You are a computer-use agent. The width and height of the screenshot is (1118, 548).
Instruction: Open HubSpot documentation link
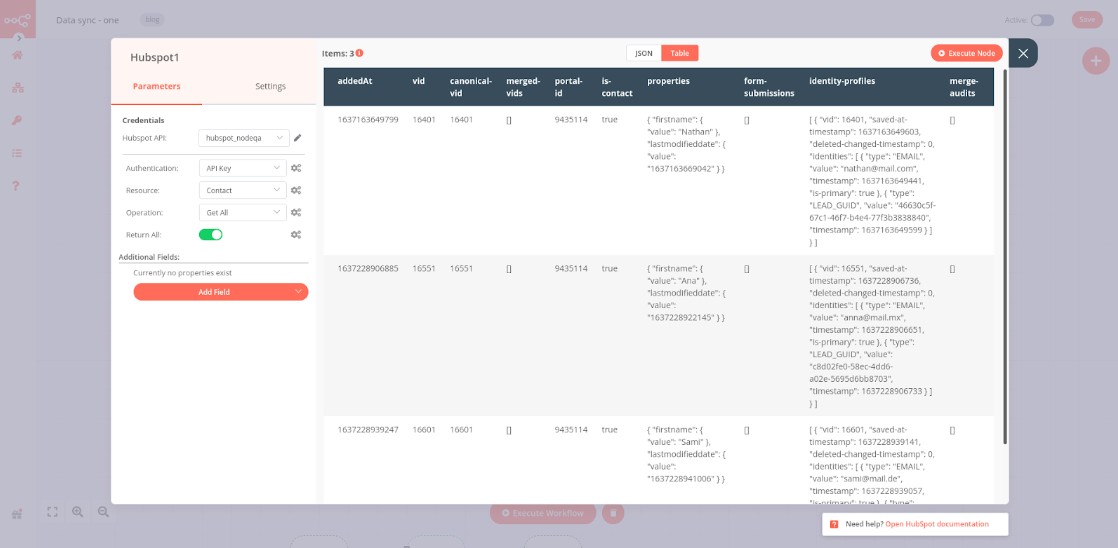click(937, 524)
